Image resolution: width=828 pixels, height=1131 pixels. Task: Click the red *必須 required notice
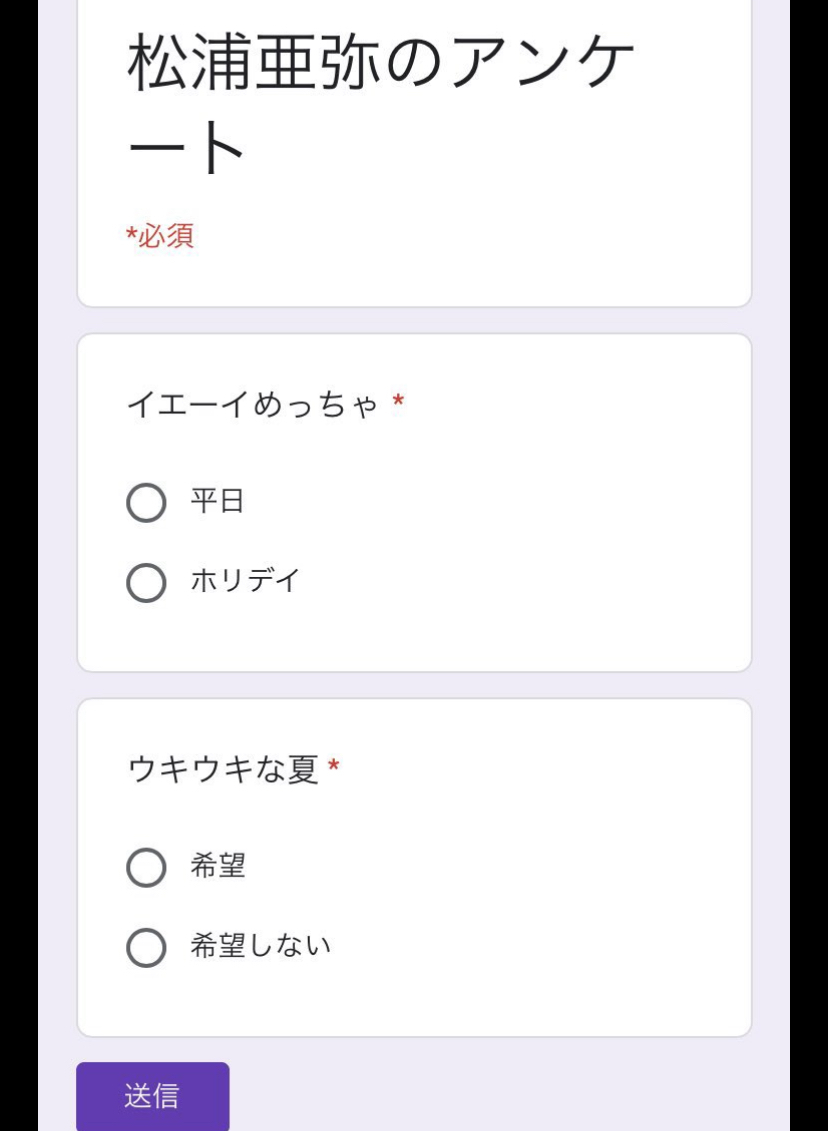point(160,236)
